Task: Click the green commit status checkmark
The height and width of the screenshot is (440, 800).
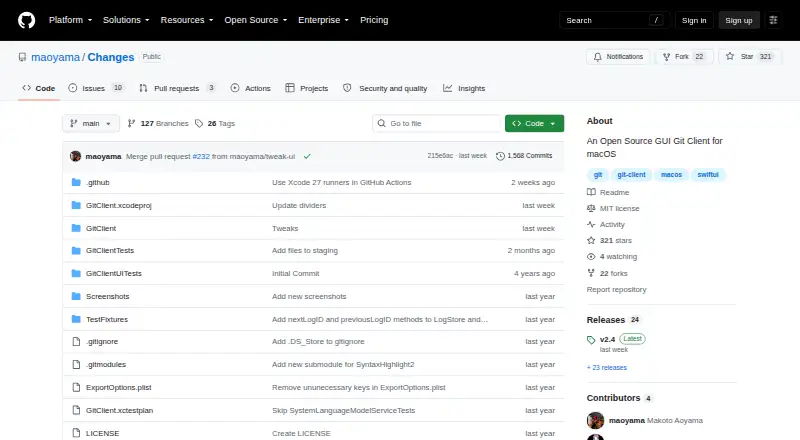Action: [307, 156]
